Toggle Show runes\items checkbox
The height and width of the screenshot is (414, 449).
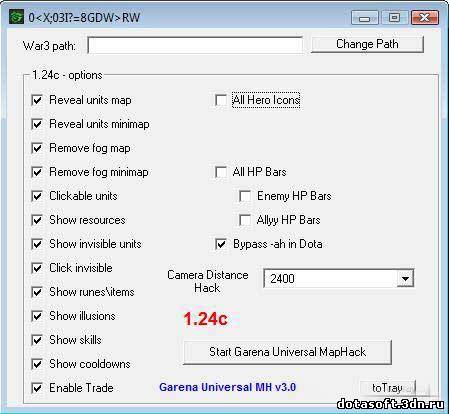tap(37, 292)
